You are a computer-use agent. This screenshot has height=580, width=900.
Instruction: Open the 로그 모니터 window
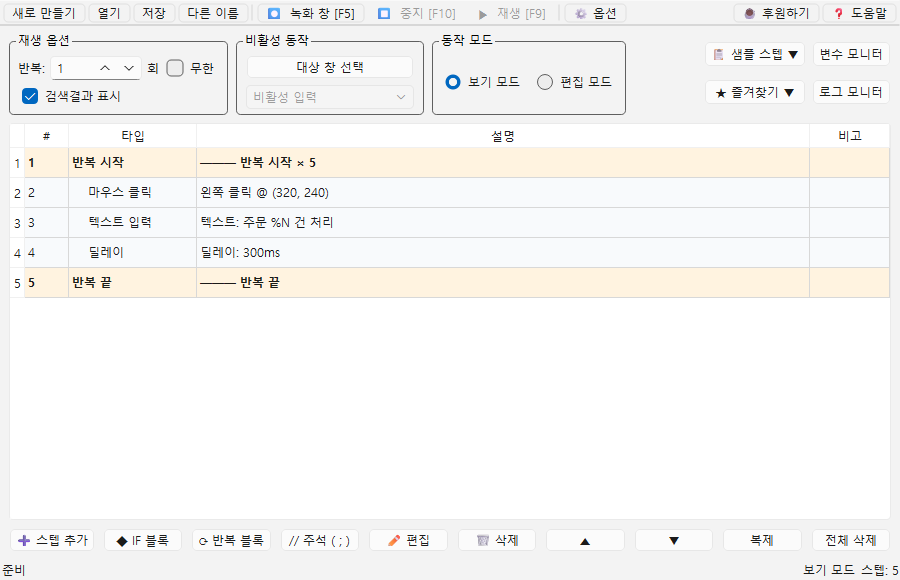click(x=851, y=92)
